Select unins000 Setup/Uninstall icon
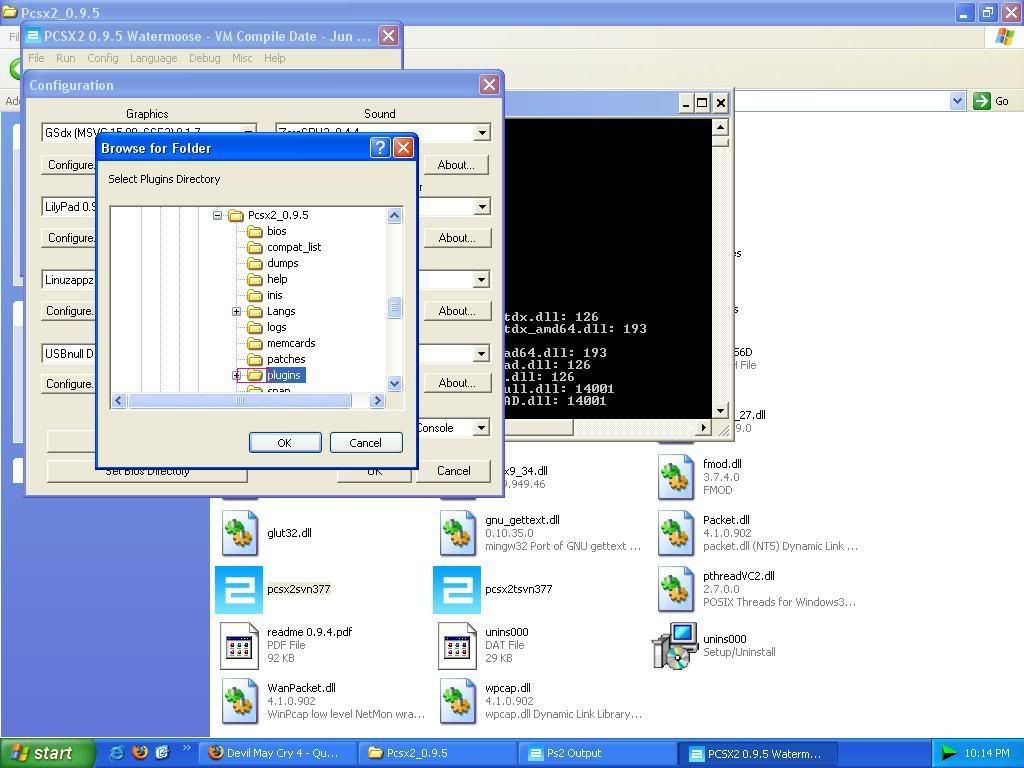 675,646
